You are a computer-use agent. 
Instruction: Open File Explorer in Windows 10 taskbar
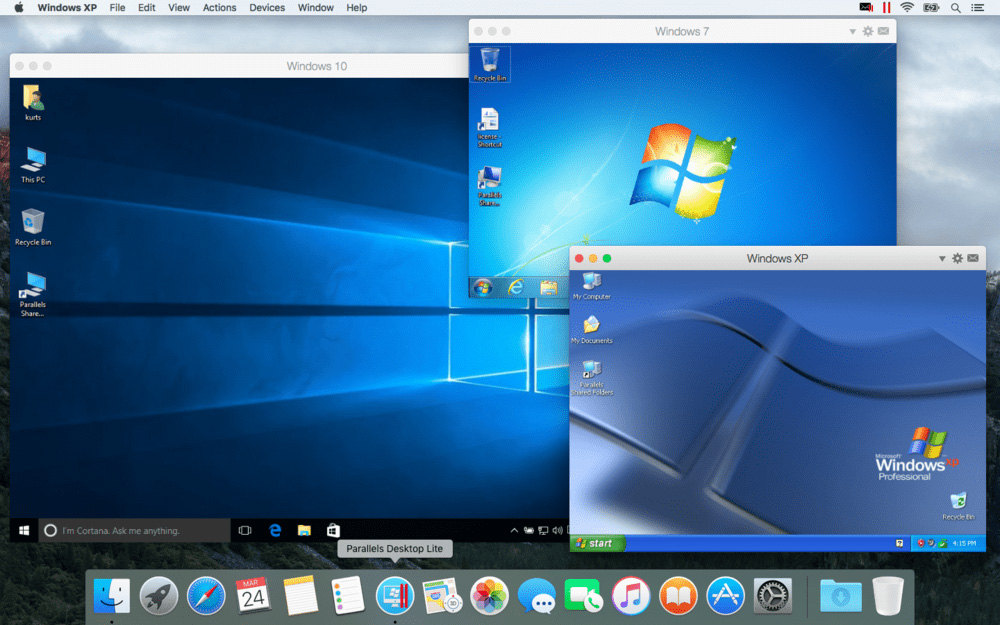coord(304,531)
